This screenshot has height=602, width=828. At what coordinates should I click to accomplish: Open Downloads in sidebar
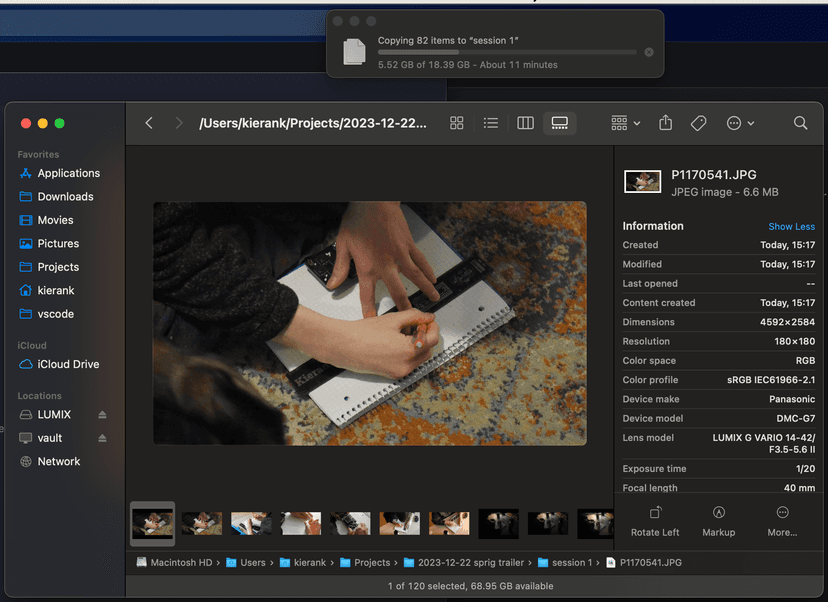tap(65, 197)
